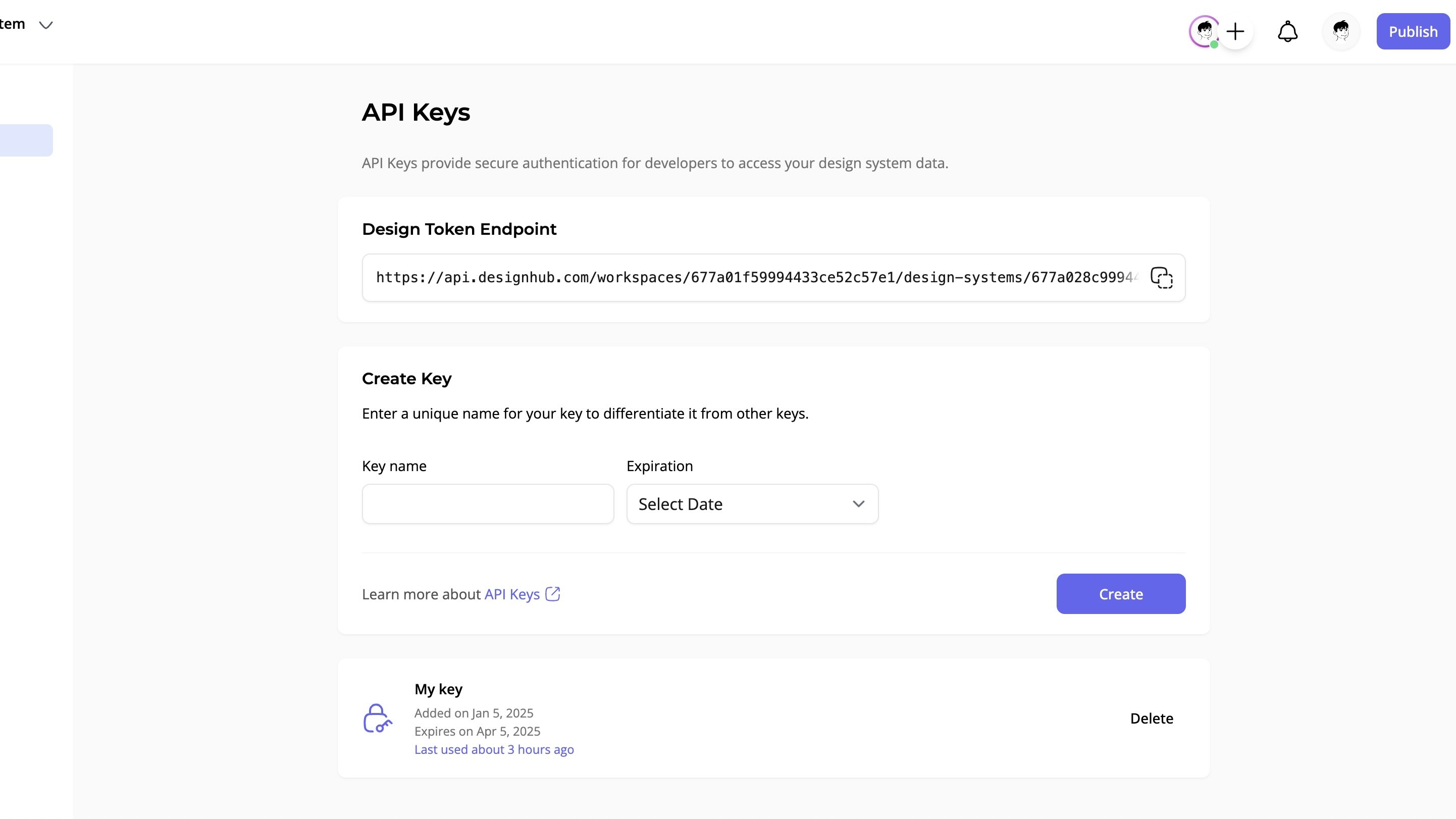Click the My key title
This screenshot has width=1456, height=819.
[x=438, y=689]
